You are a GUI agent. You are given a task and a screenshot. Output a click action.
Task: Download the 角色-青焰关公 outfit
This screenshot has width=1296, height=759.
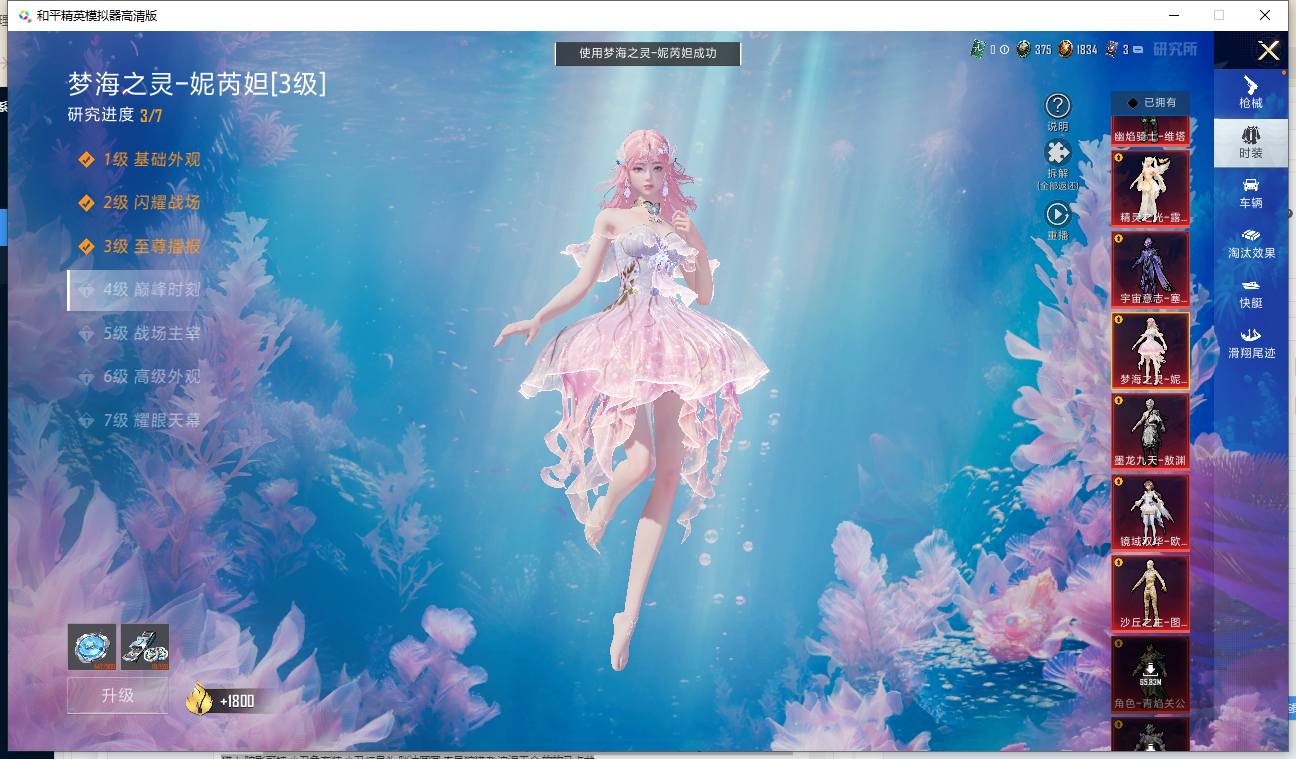pos(1151,674)
